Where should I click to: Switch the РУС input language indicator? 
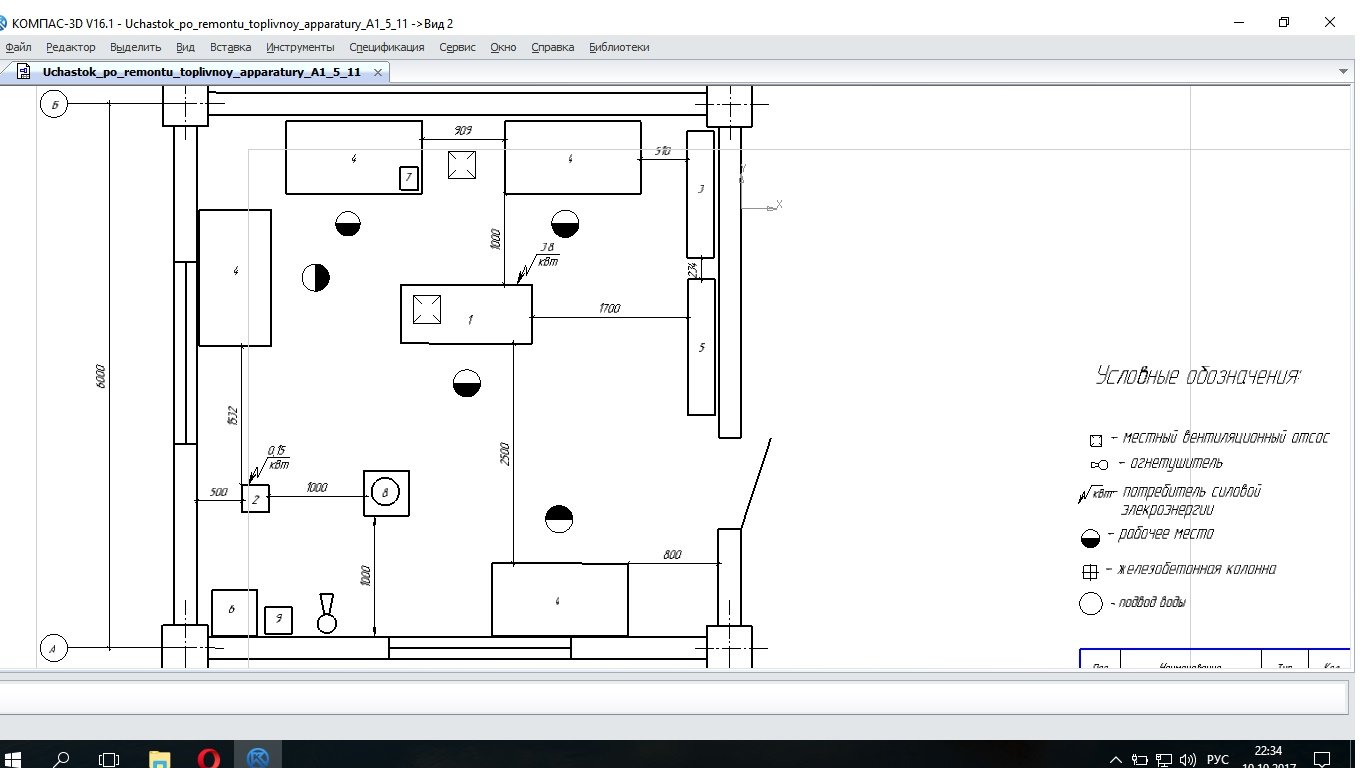[x=1217, y=759]
